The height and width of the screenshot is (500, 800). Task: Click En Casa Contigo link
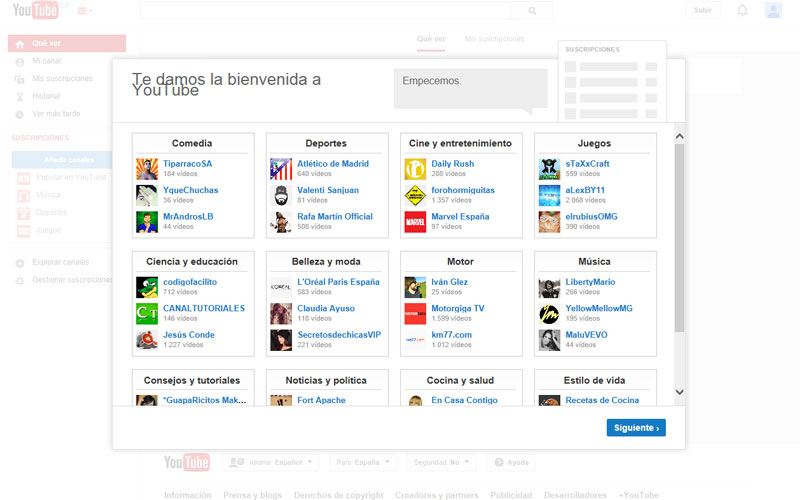pyautogui.click(x=464, y=401)
